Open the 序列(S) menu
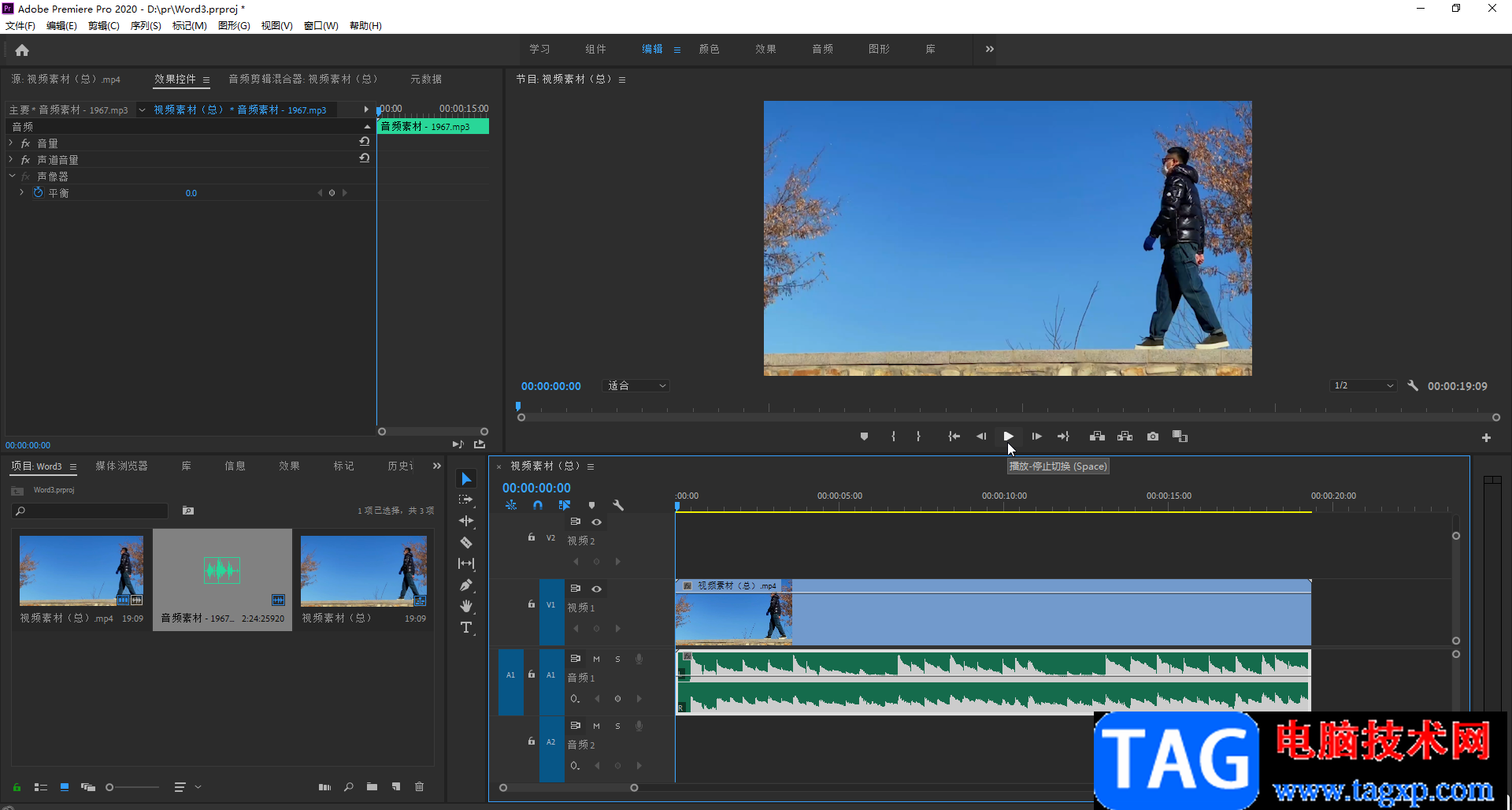 coord(146,26)
